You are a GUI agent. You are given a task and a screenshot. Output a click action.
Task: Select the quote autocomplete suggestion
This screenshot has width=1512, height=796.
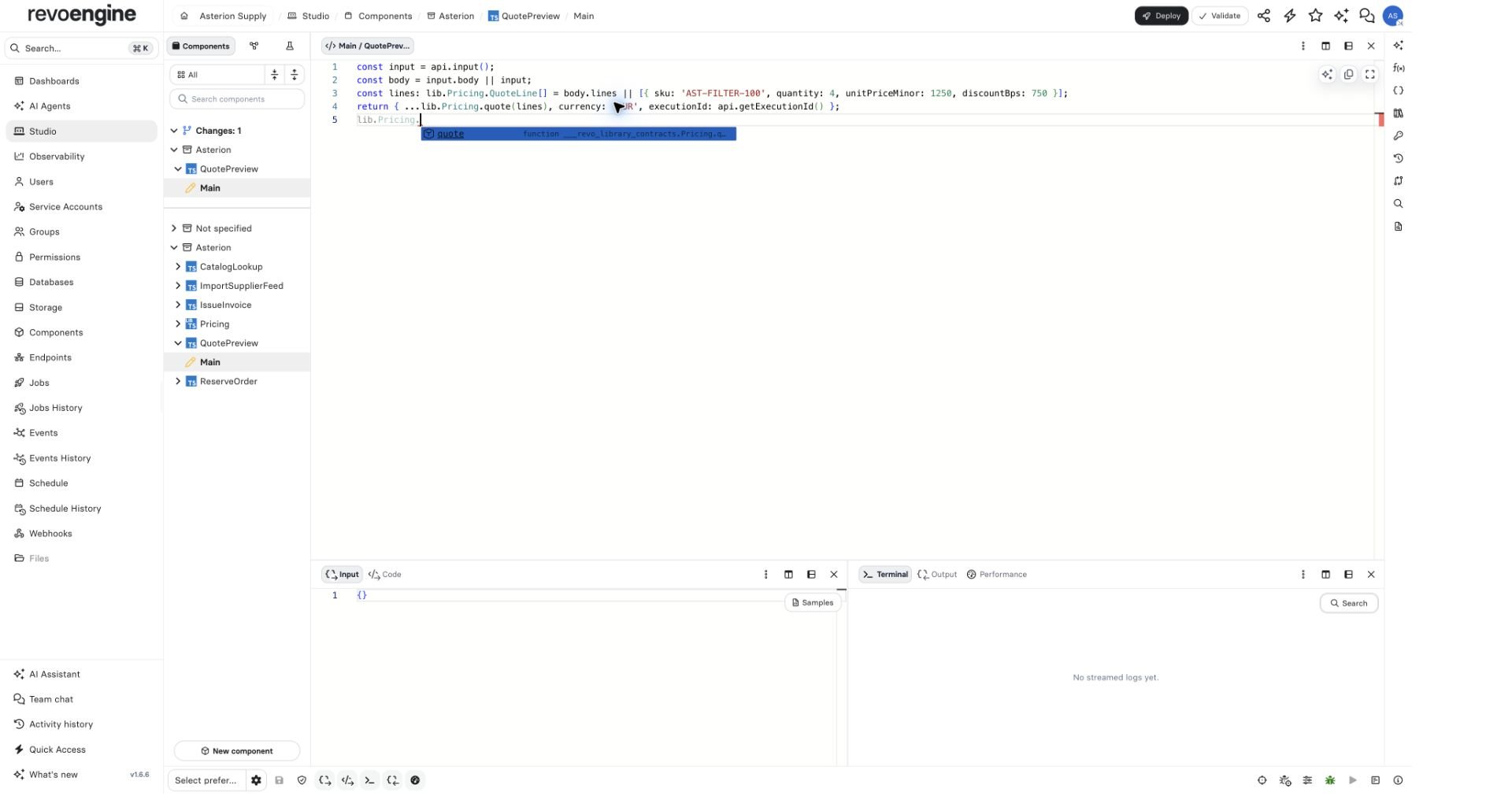tap(578, 134)
